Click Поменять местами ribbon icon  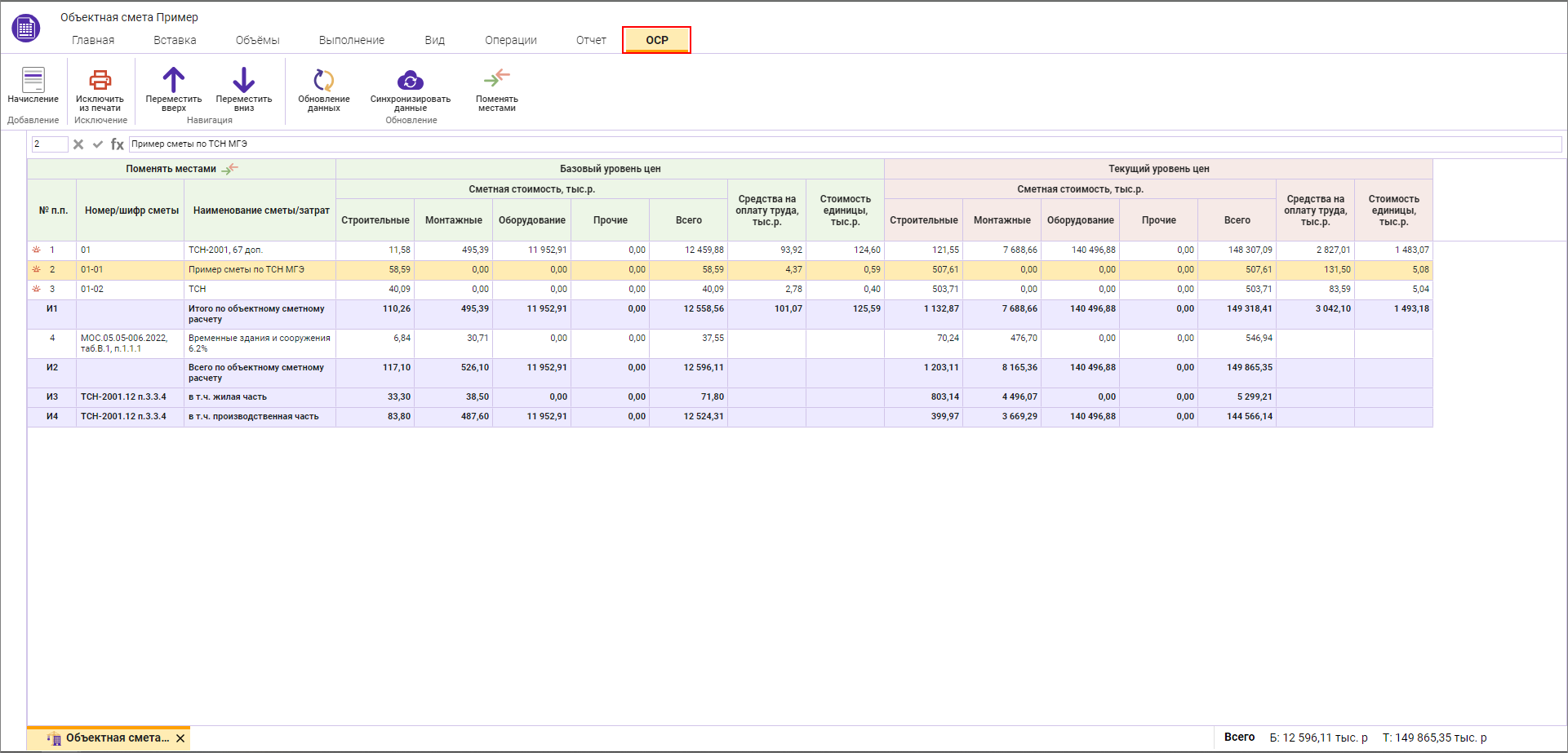point(496,78)
